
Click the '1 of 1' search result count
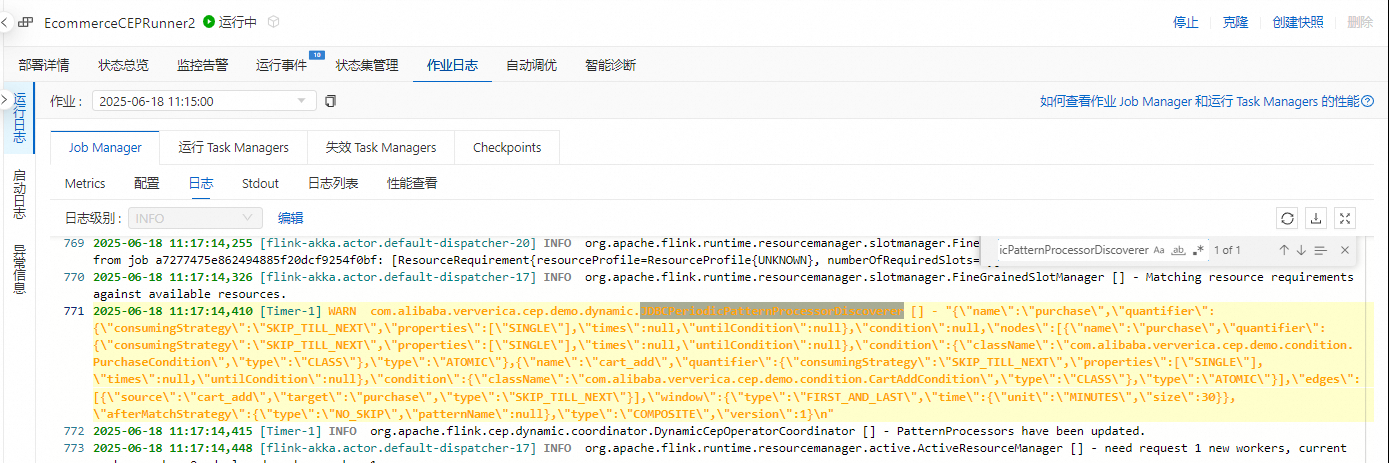tap(1227, 250)
